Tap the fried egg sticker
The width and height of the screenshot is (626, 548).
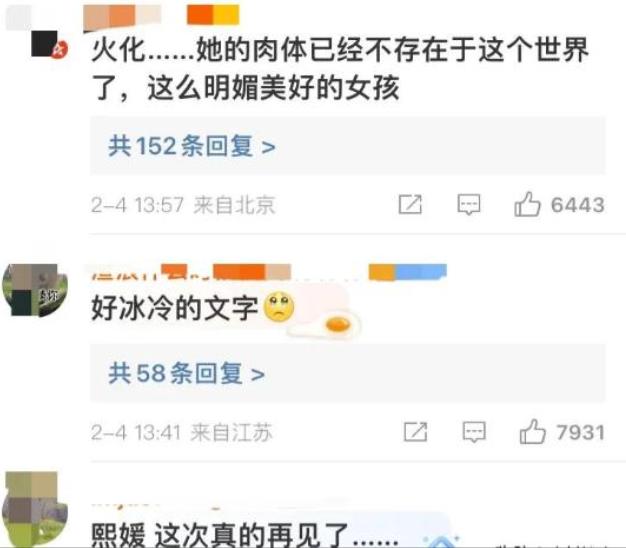coord(325,324)
